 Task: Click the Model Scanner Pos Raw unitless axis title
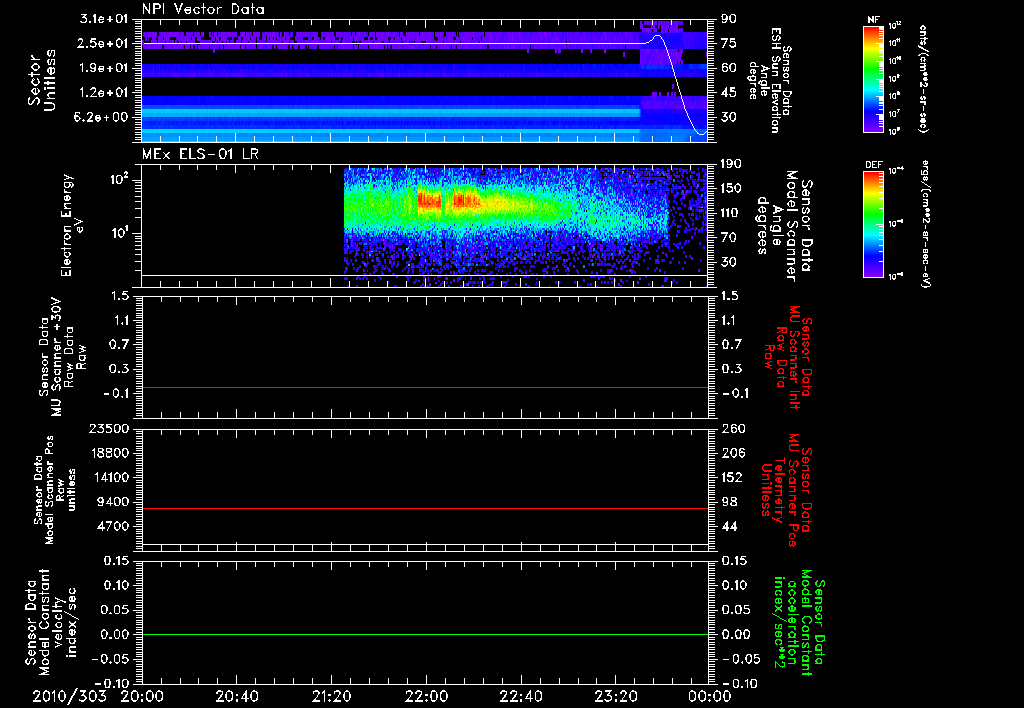point(55,490)
